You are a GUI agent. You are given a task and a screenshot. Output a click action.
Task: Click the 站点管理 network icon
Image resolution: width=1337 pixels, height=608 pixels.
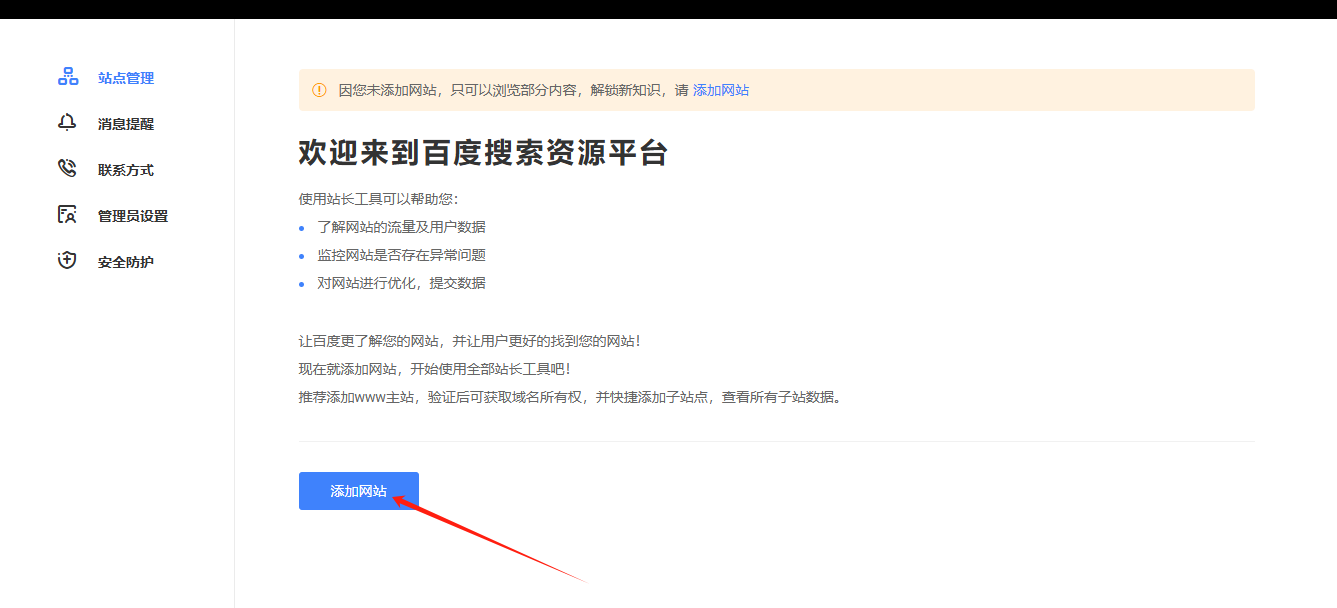point(67,77)
